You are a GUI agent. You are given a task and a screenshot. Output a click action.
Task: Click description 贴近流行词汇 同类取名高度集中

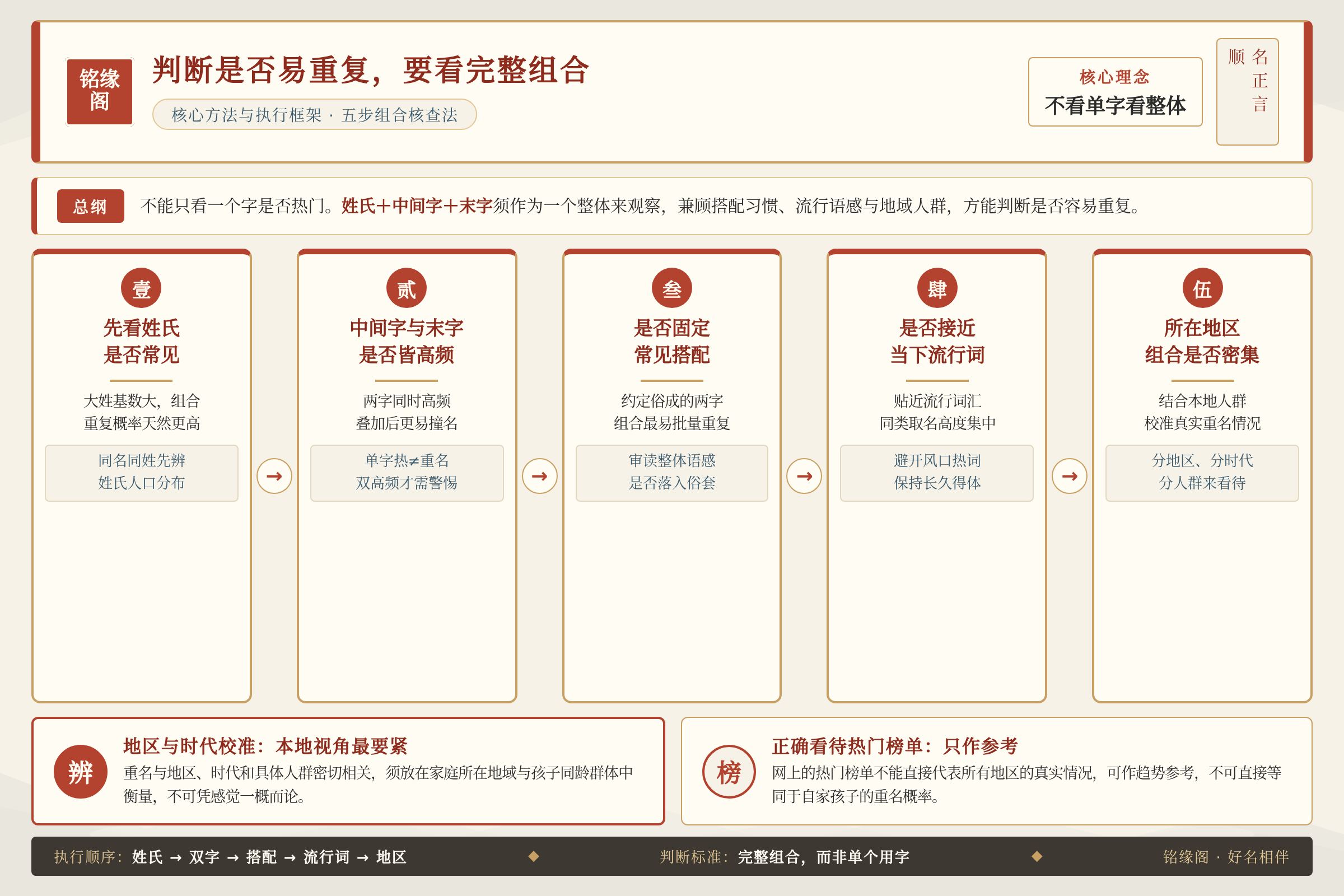coord(937,412)
